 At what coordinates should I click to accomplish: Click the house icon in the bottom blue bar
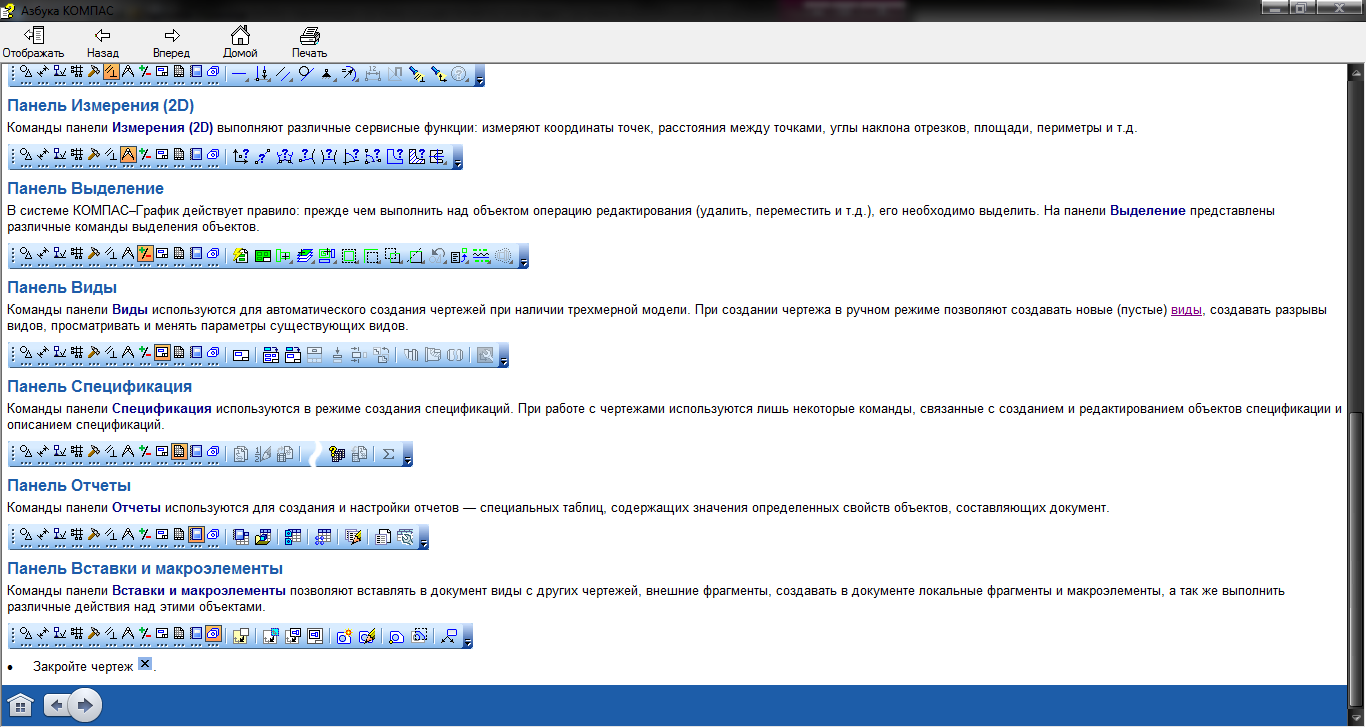(20, 705)
